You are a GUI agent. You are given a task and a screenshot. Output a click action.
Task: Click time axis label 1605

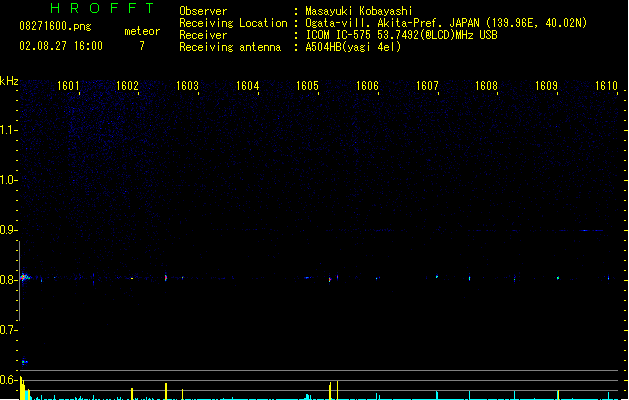tap(307, 86)
